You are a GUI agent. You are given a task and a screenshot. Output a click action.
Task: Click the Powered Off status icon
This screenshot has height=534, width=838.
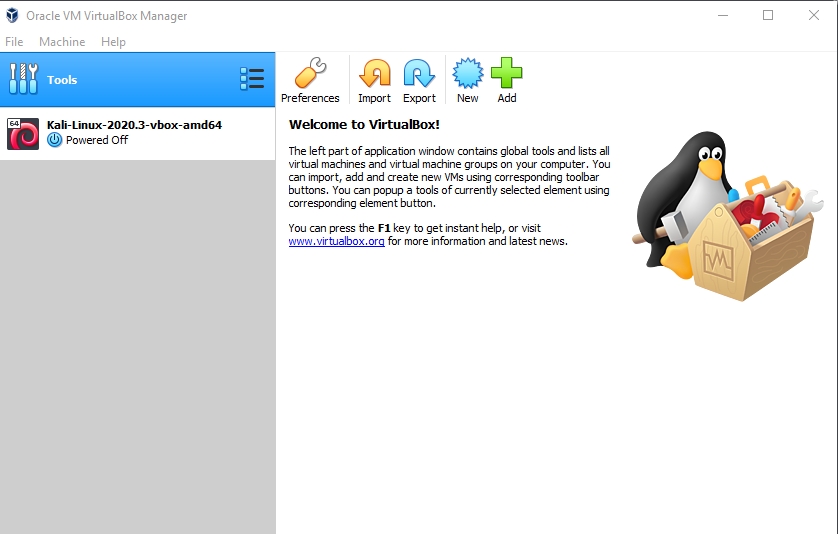pos(55,141)
